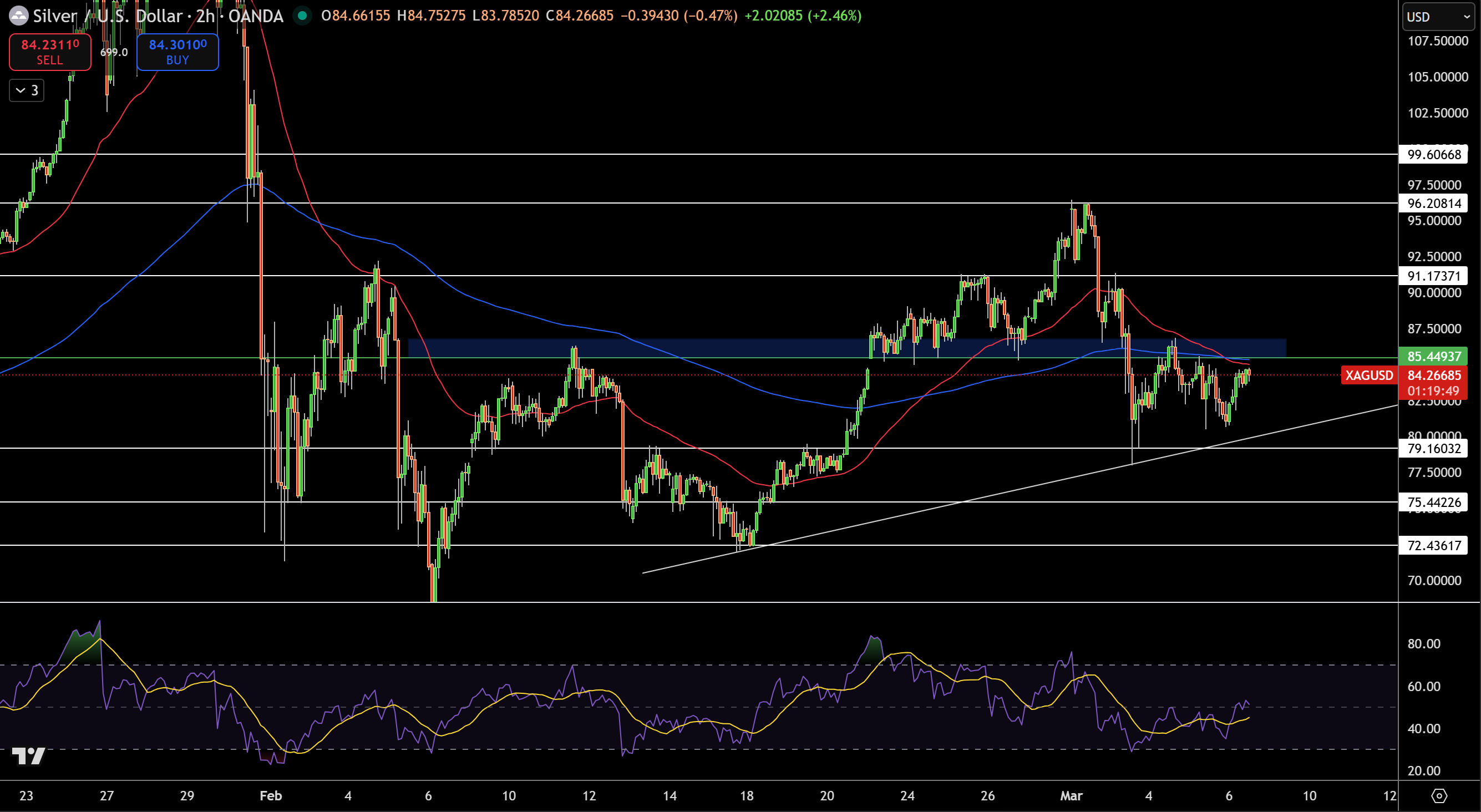Select the blue shaded resistance zone rectangle

[x=847, y=348]
